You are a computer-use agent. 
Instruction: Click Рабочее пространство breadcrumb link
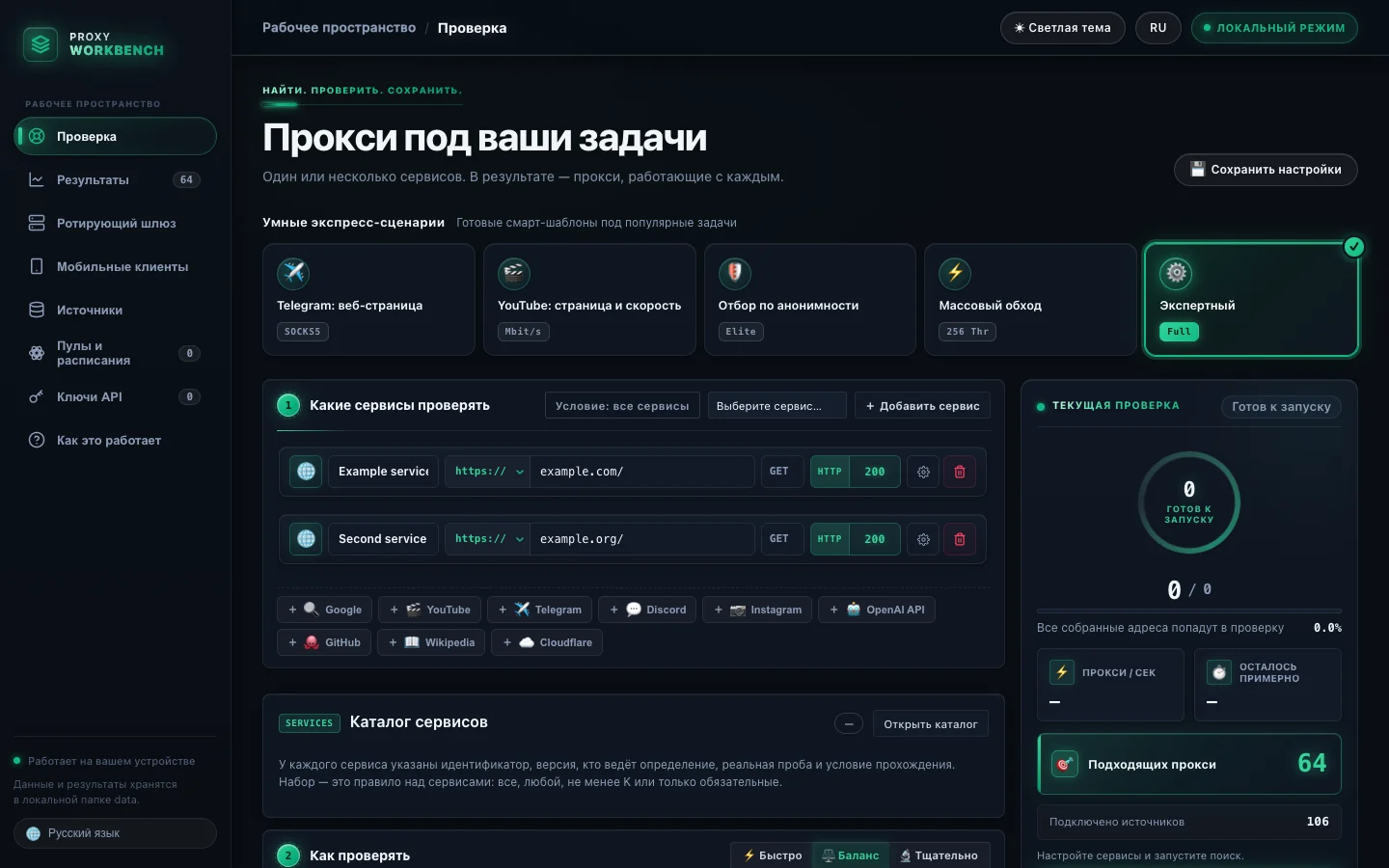[x=339, y=28]
